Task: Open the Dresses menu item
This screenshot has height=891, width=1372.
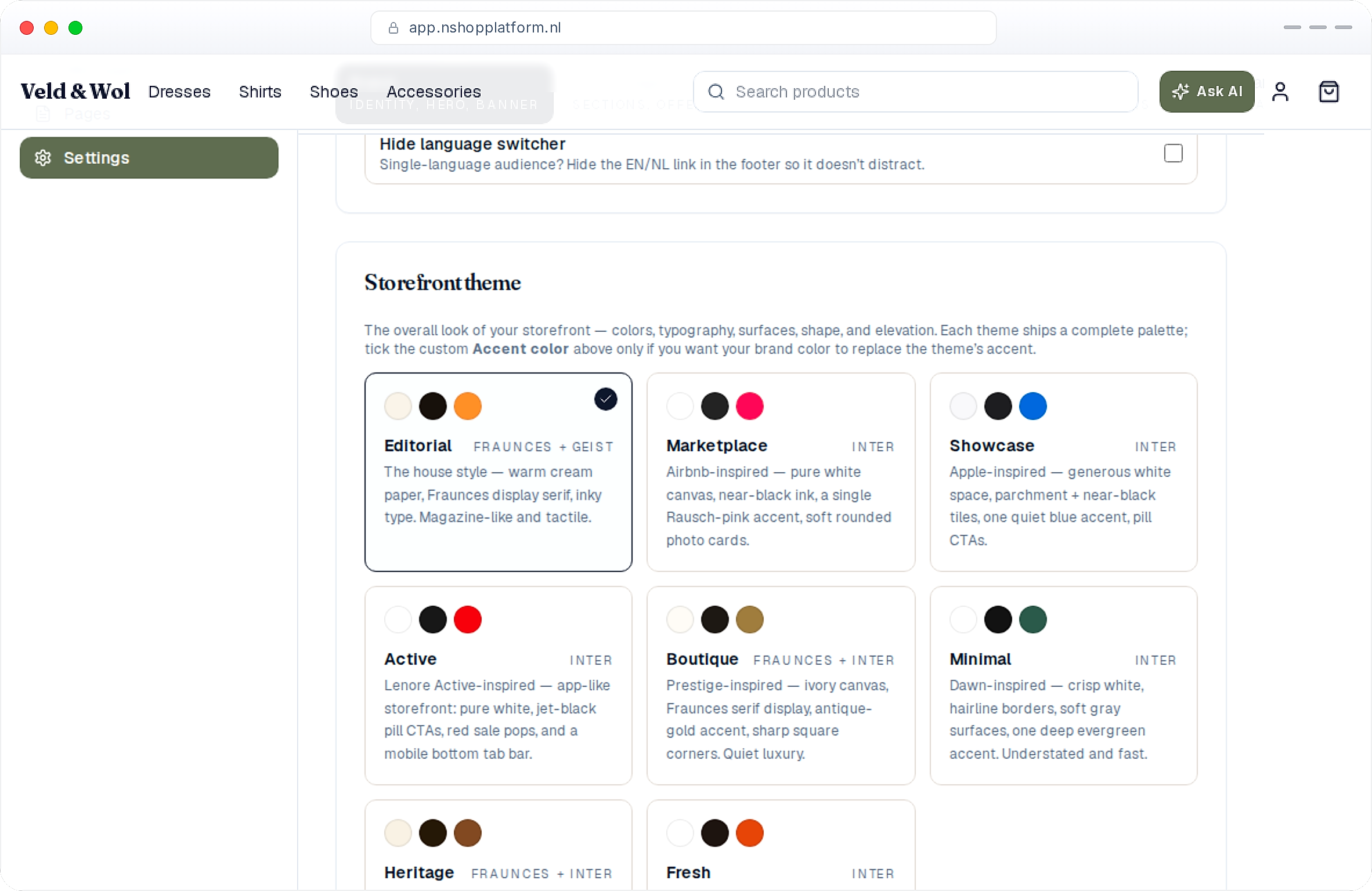Action: coord(179,92)
